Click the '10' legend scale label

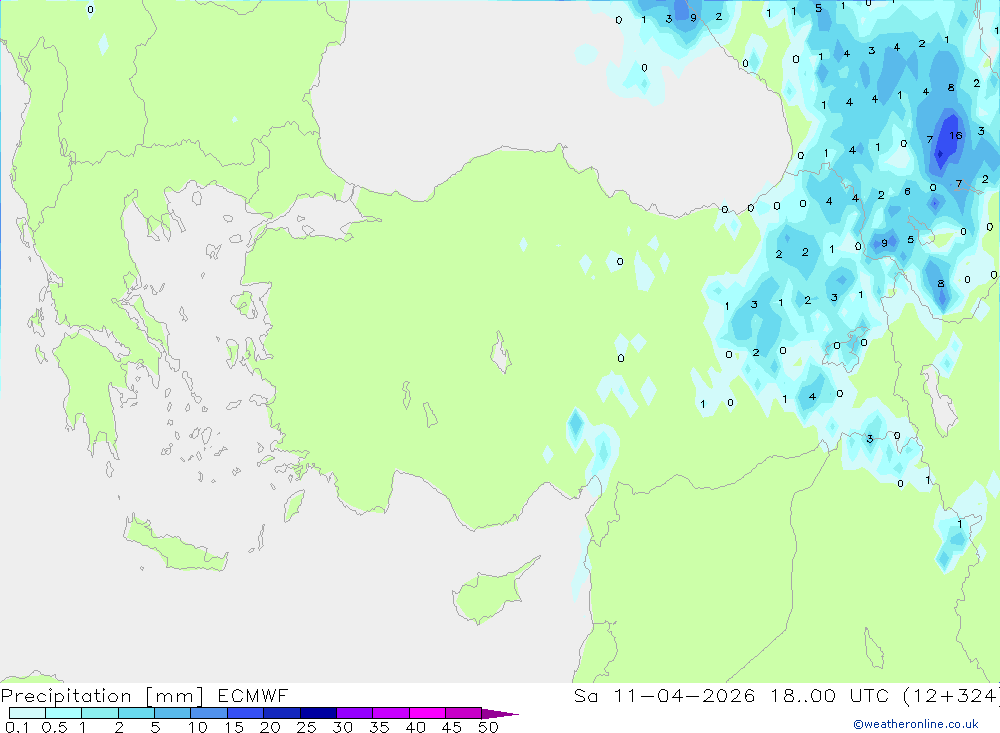click(x=198, y=727)
